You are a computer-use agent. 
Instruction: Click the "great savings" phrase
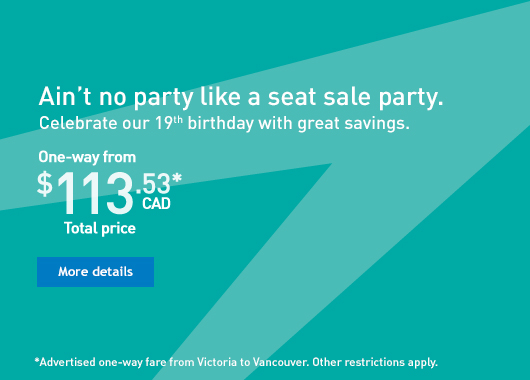coord(354,124)
